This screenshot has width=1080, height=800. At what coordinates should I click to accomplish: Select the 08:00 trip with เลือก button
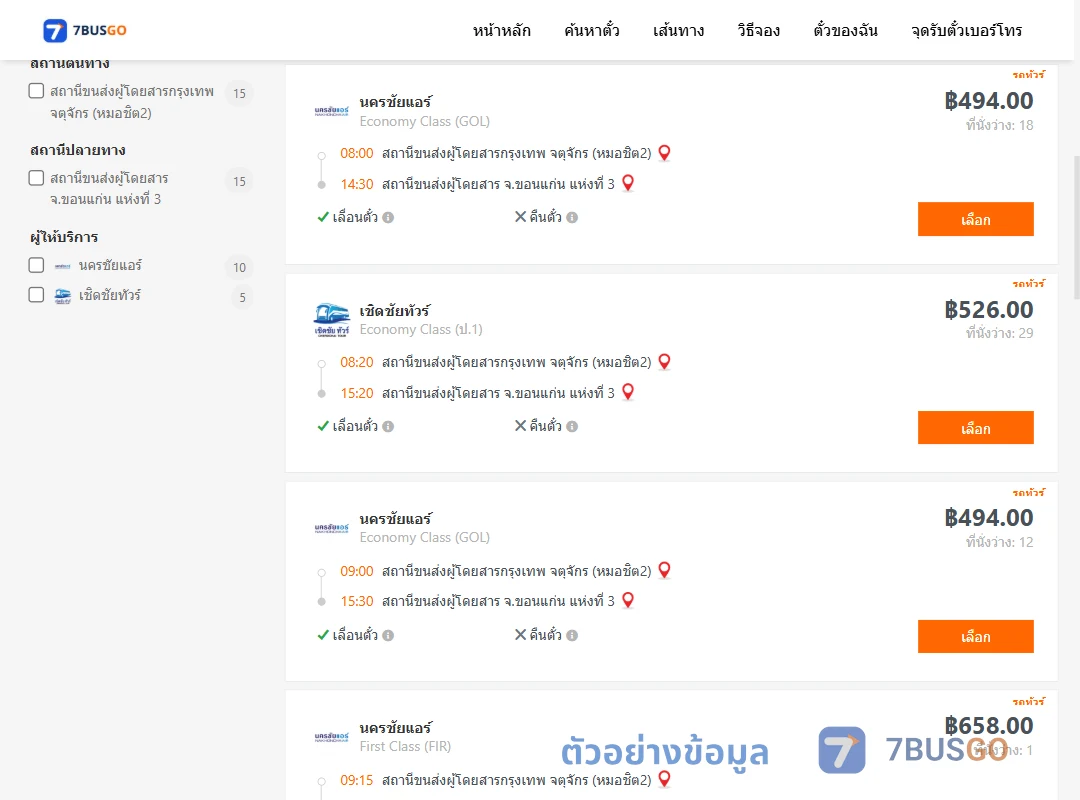point(975,219)
